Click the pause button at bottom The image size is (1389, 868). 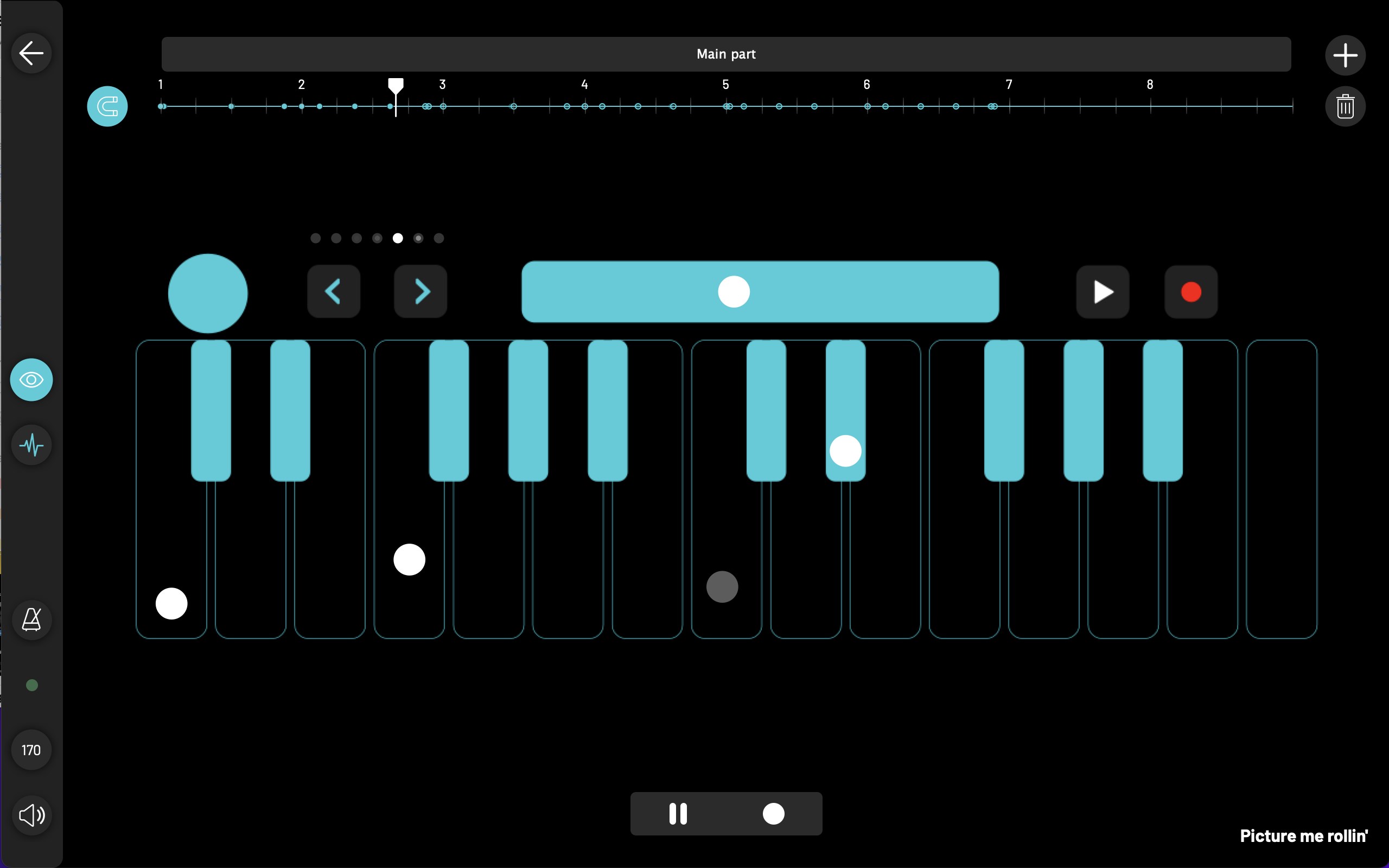pyautogui.click(x=678, y=813)
